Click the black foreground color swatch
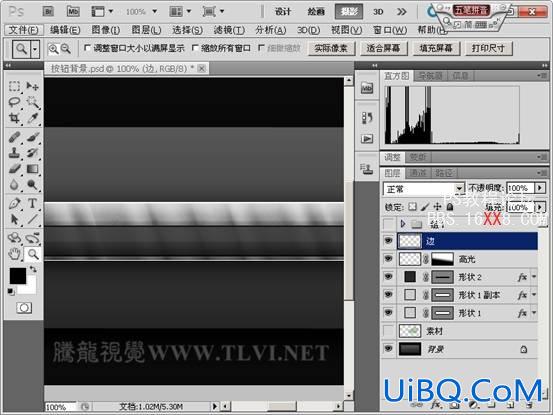Viewport: 553px width, 415px height. [18, 276]
